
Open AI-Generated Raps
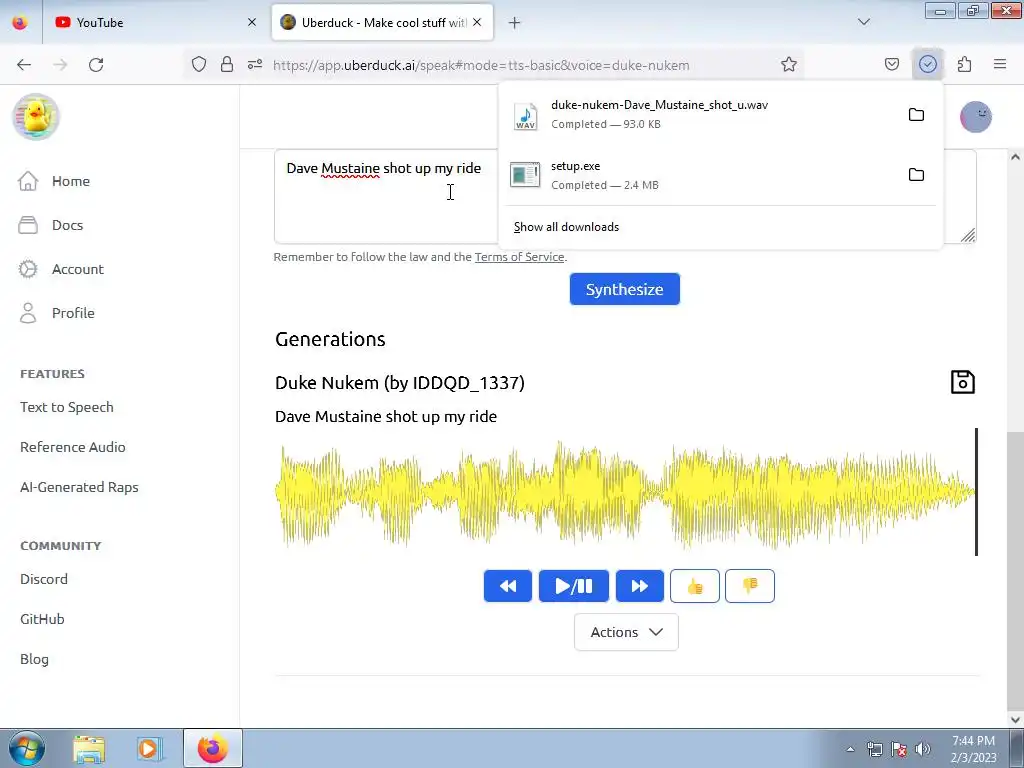coord(79,487)
